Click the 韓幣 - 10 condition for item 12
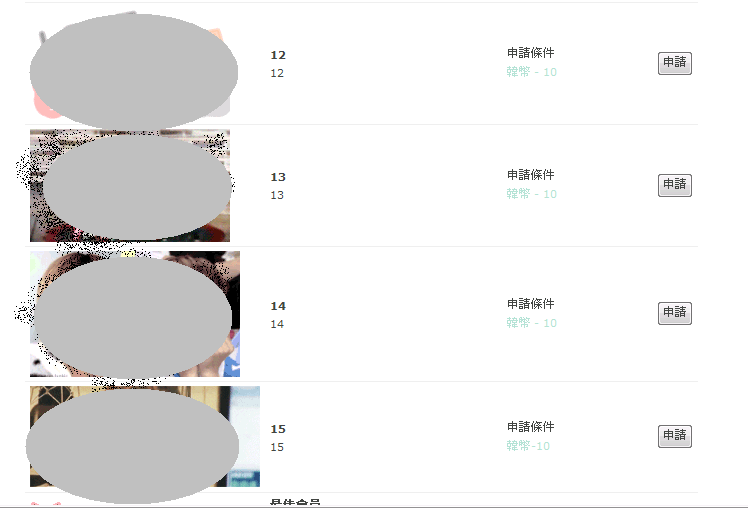 (x=531, y=72)
